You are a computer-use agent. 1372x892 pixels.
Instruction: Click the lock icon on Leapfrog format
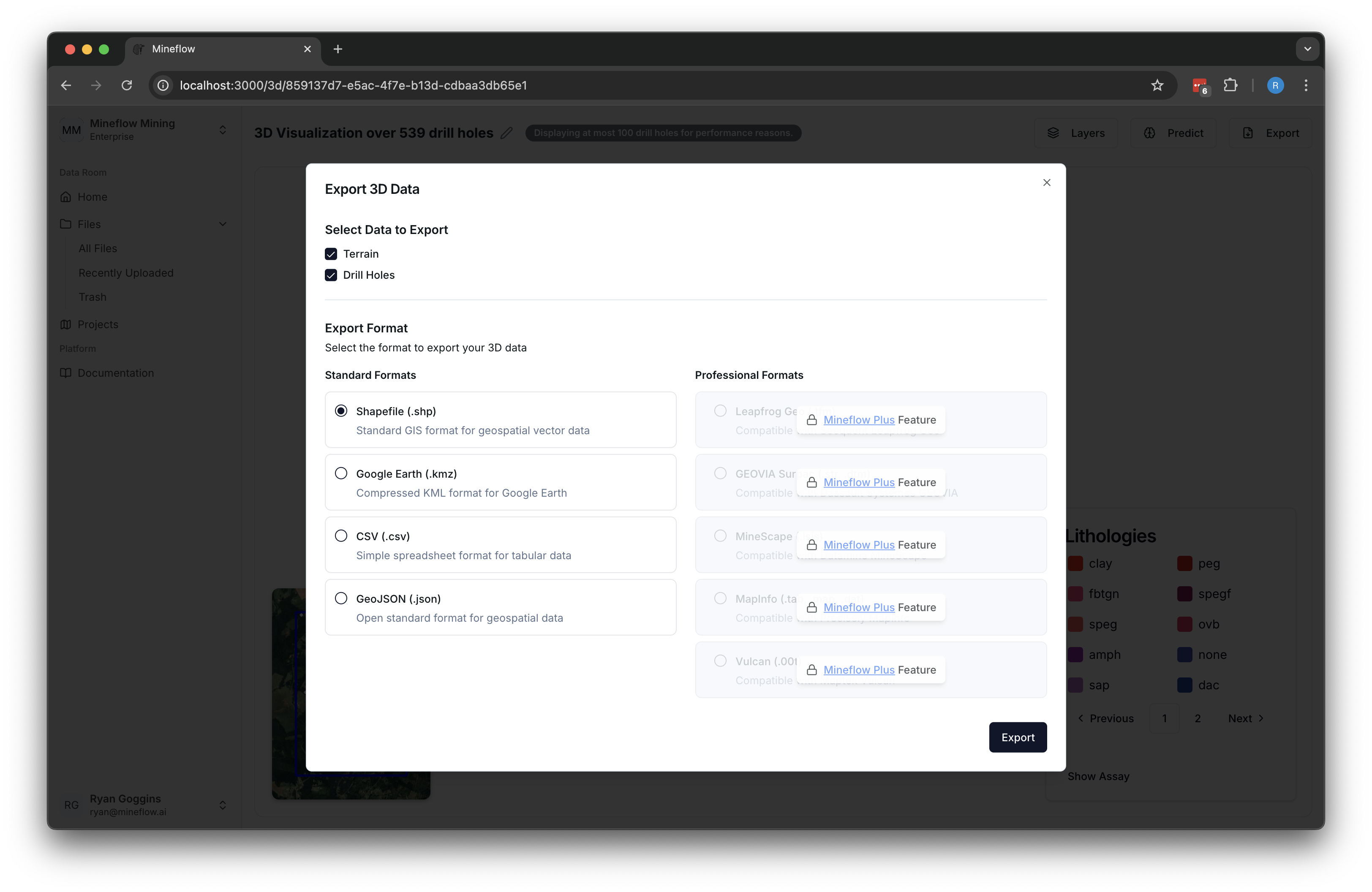812,420
